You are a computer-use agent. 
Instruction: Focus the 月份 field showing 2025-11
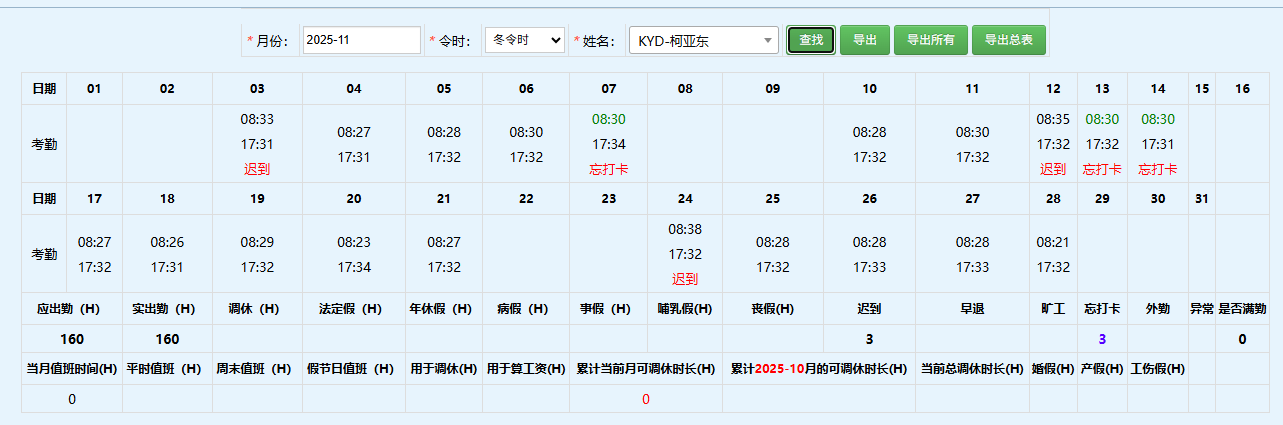click(361, 40)
